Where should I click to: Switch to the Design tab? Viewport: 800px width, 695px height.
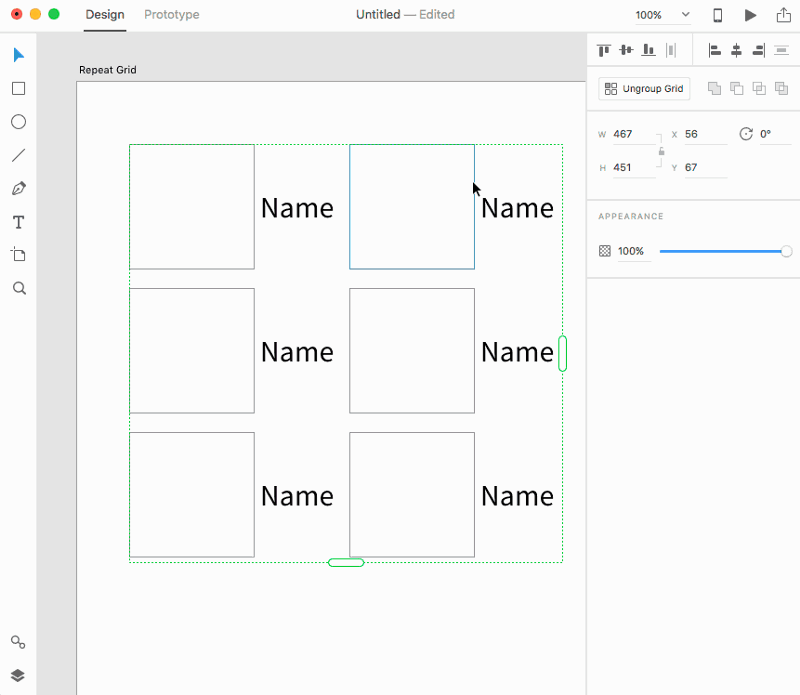[105, 15]
